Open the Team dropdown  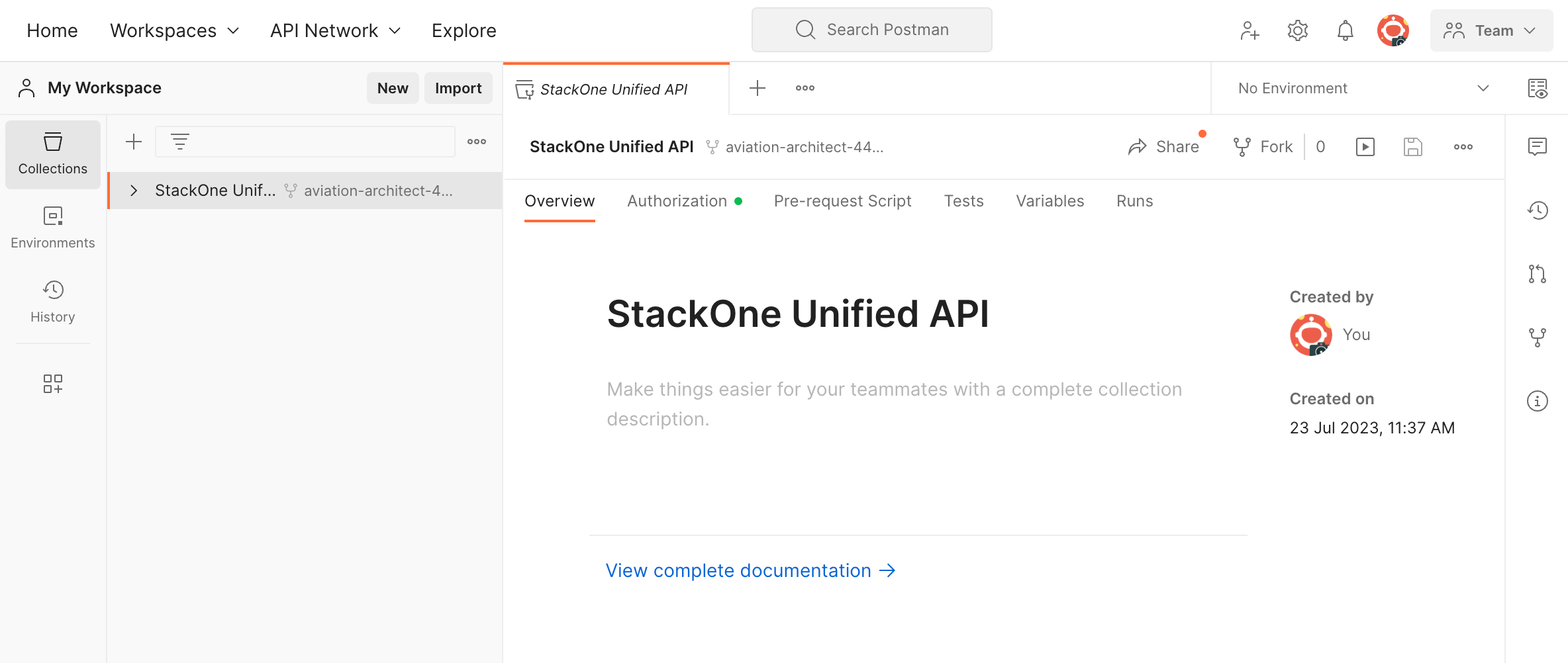[x=1491, y=30]
